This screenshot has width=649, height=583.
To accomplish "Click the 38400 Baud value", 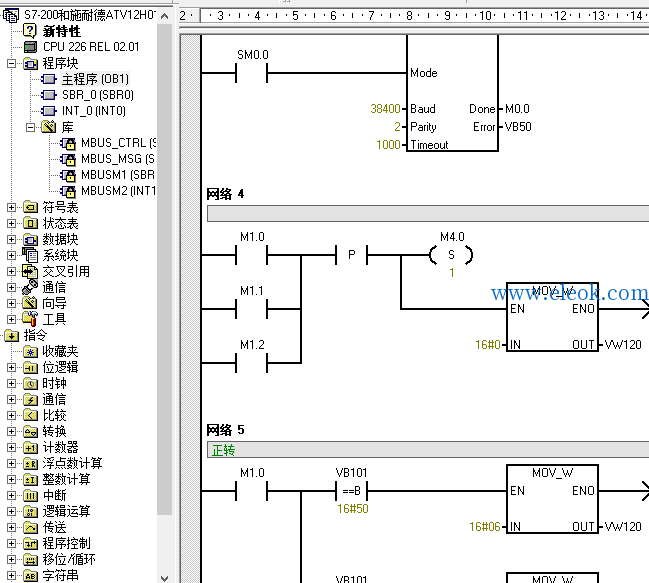I will pyautogui.click(x=385, y=109).
